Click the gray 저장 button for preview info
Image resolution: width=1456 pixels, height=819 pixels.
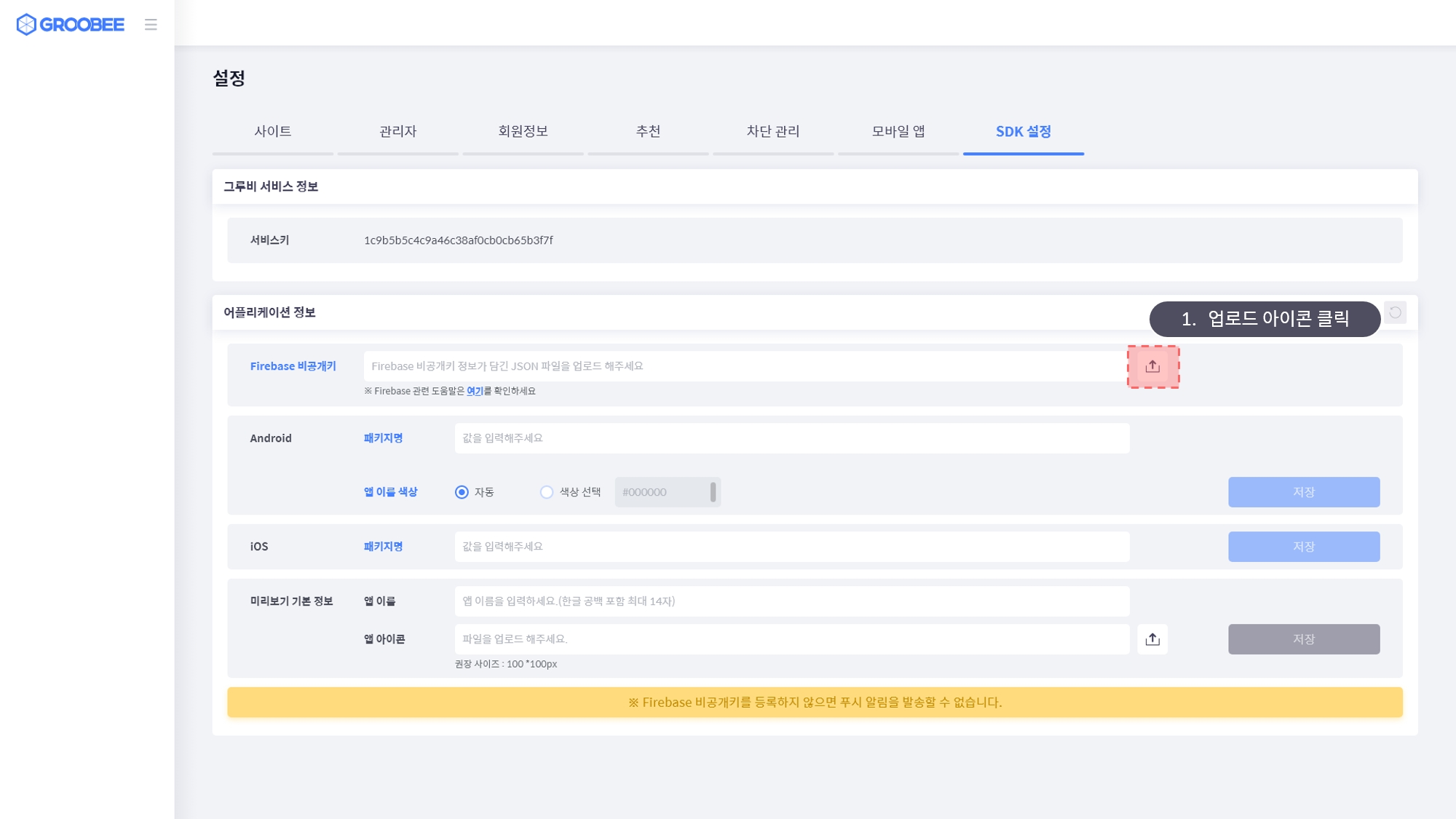click(x=1304, y=639)
